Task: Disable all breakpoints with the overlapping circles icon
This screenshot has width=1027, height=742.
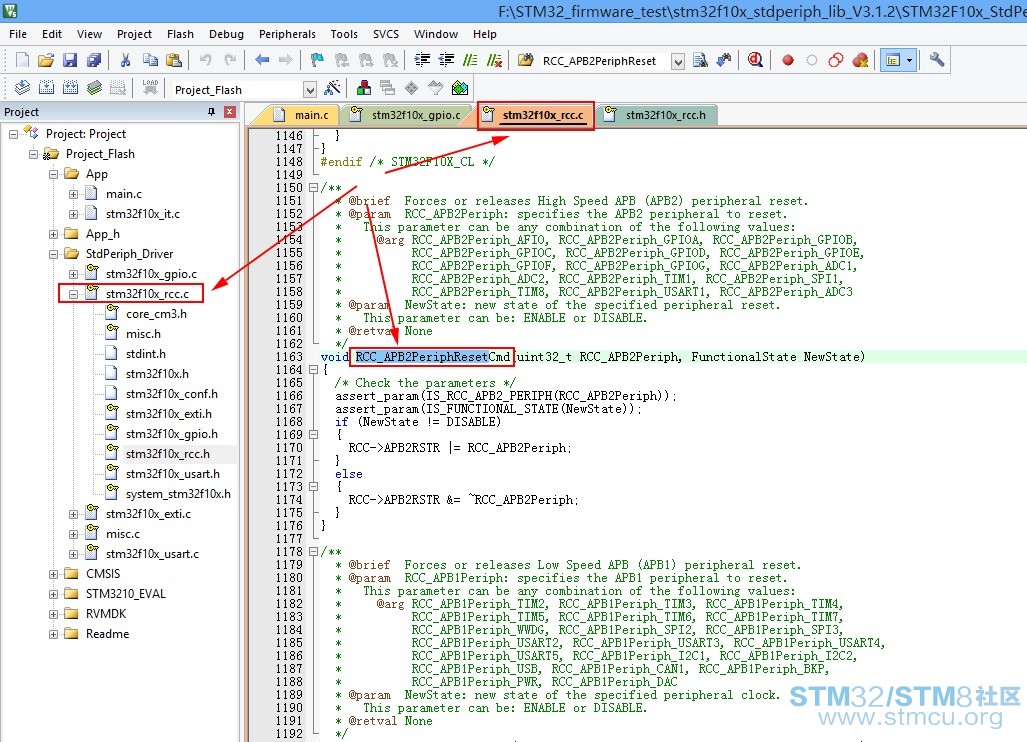Action: tap(836, 60)
